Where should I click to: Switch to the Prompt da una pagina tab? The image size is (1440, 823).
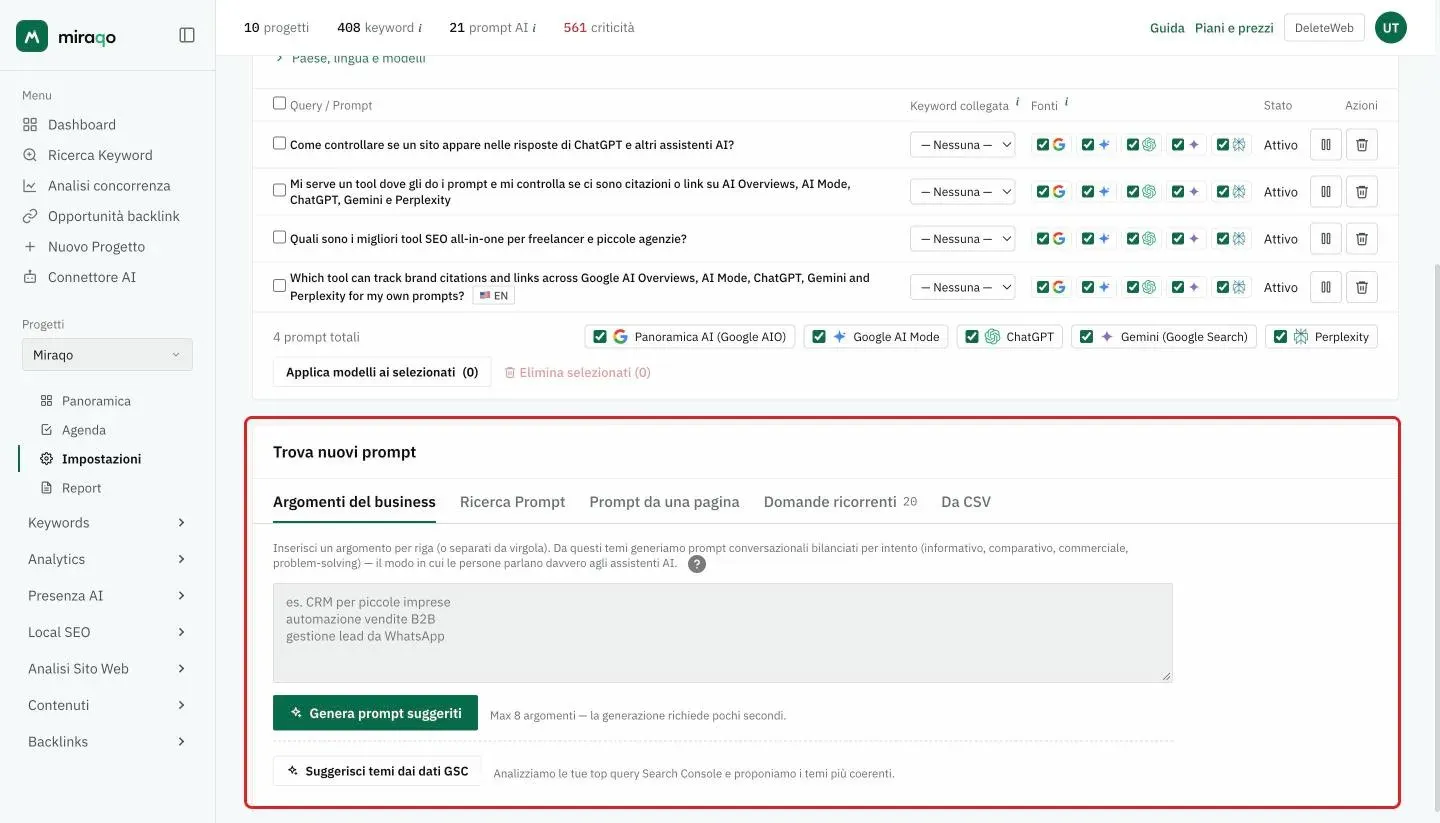coord(664,502)
